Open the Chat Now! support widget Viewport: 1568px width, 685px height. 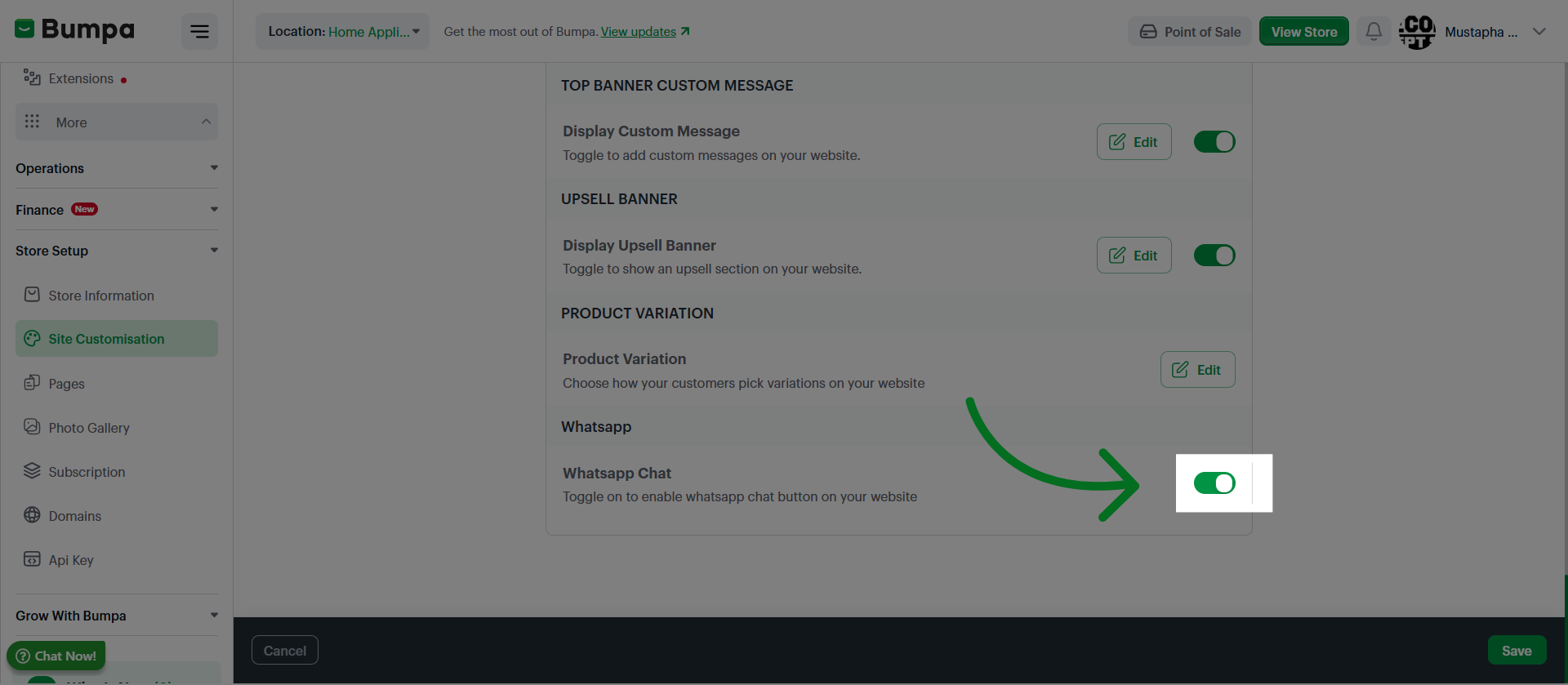pos(56,656)
